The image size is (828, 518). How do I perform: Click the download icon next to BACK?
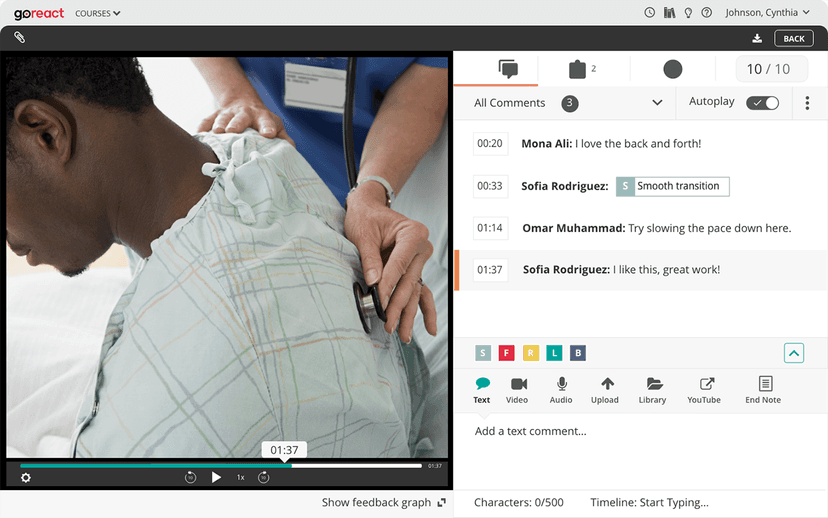[757, 39]
